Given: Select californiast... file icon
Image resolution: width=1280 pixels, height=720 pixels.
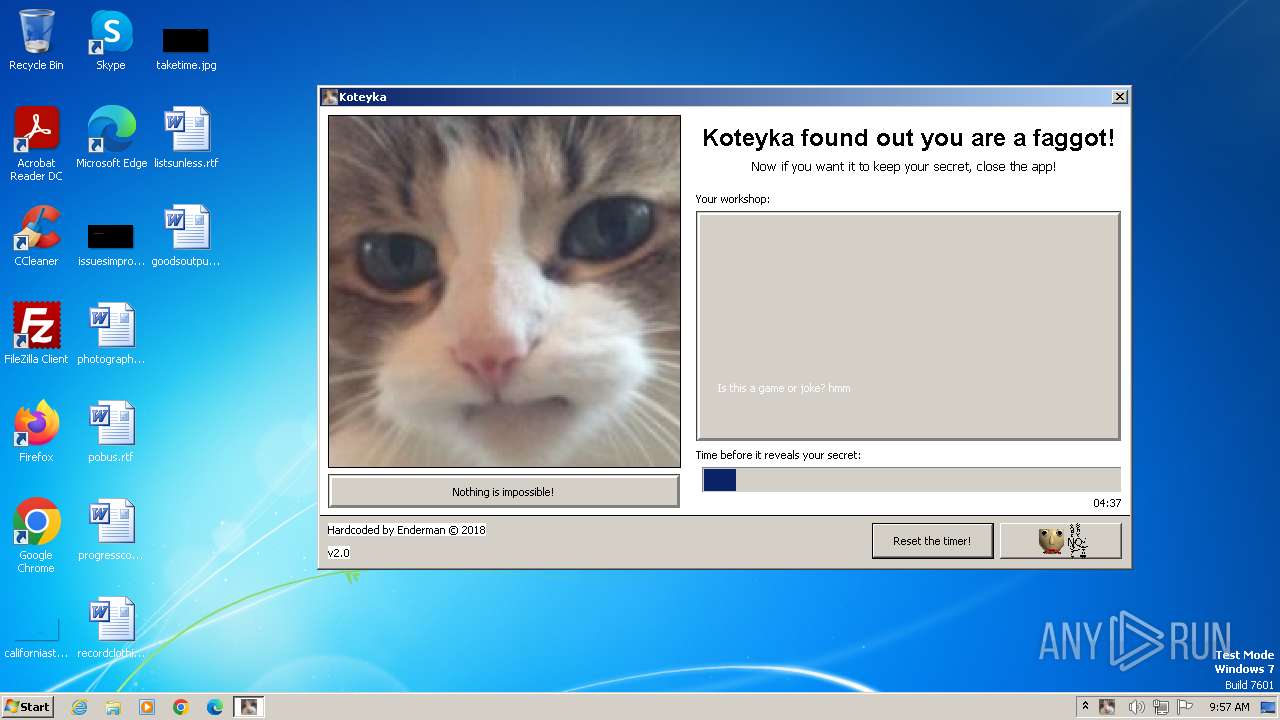Looking at the screenshot, I should click(36, 638).
